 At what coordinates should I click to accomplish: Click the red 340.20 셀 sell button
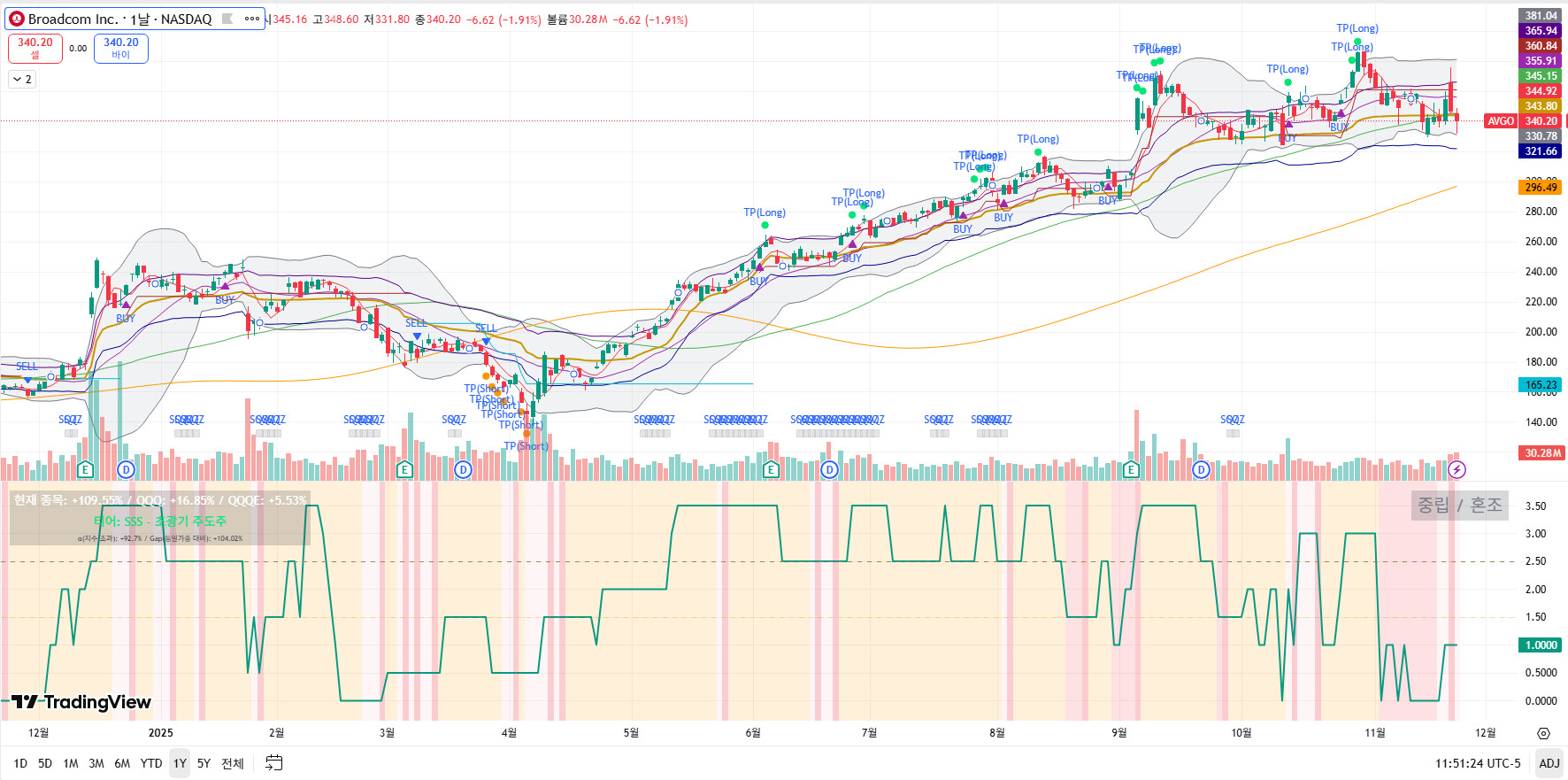click(x=35, y=48)
